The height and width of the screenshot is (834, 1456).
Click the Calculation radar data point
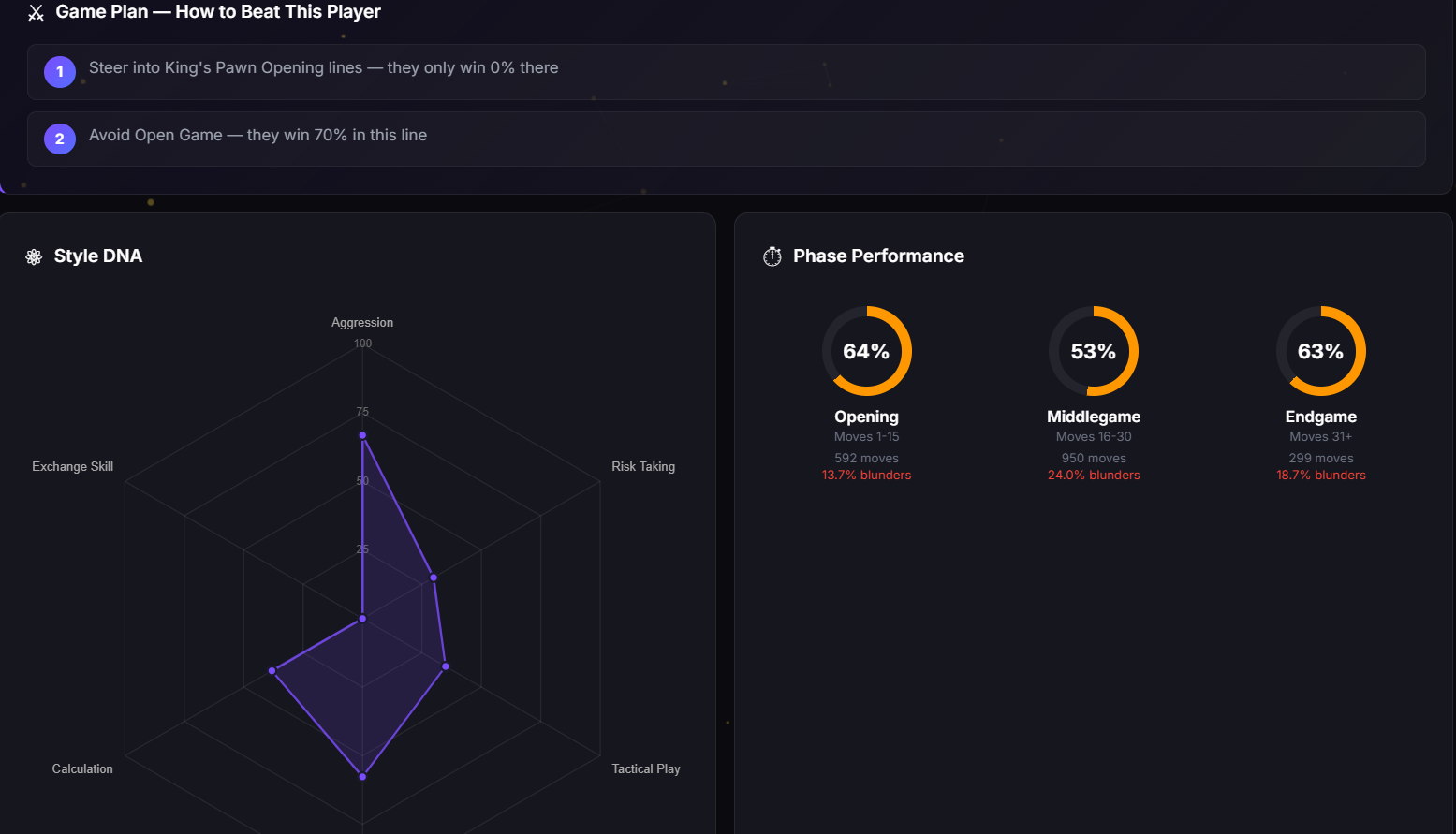(x=272, y=670)
